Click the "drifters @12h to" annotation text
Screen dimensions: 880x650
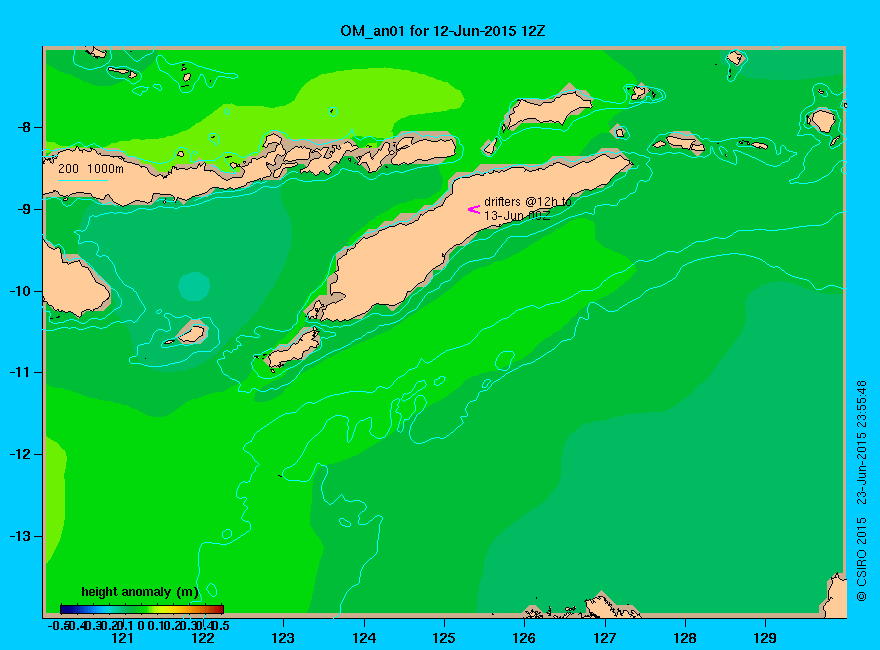(528, 202)
